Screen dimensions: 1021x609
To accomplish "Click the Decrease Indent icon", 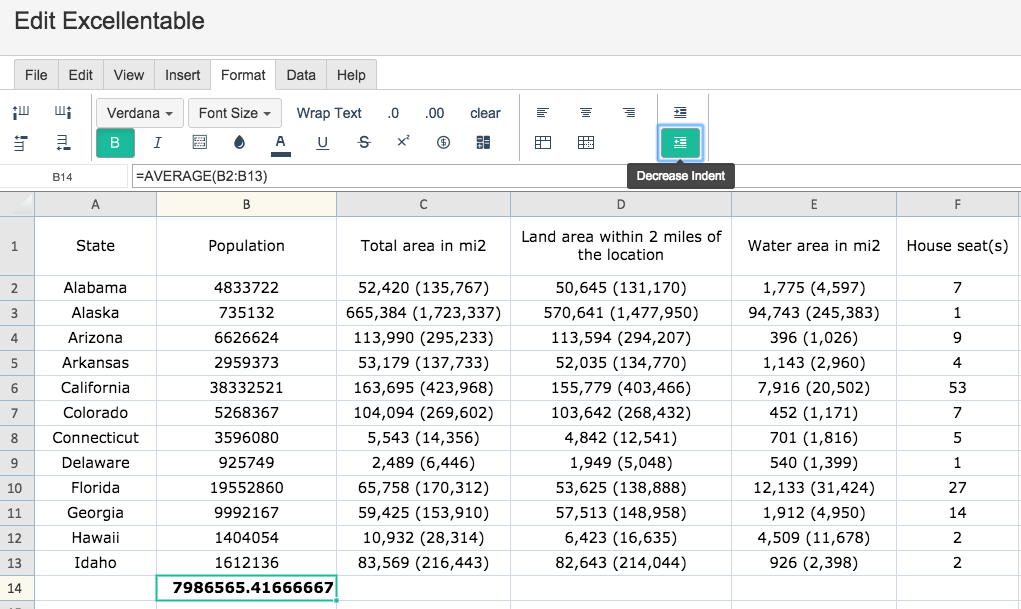I will click(680, 142).
